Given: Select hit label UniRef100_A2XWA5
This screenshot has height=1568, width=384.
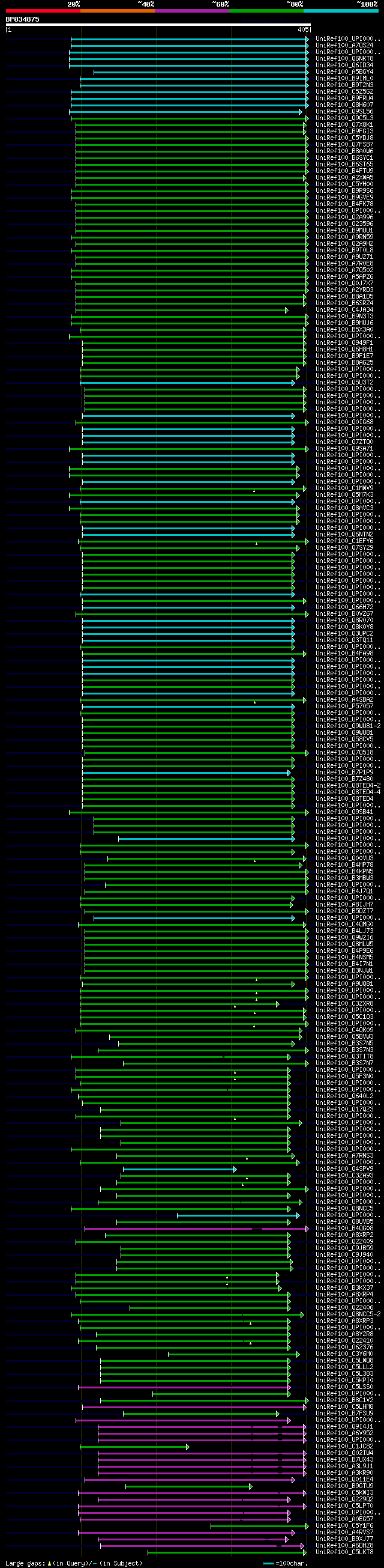Looking at the screenshot, I should (344, 178).
